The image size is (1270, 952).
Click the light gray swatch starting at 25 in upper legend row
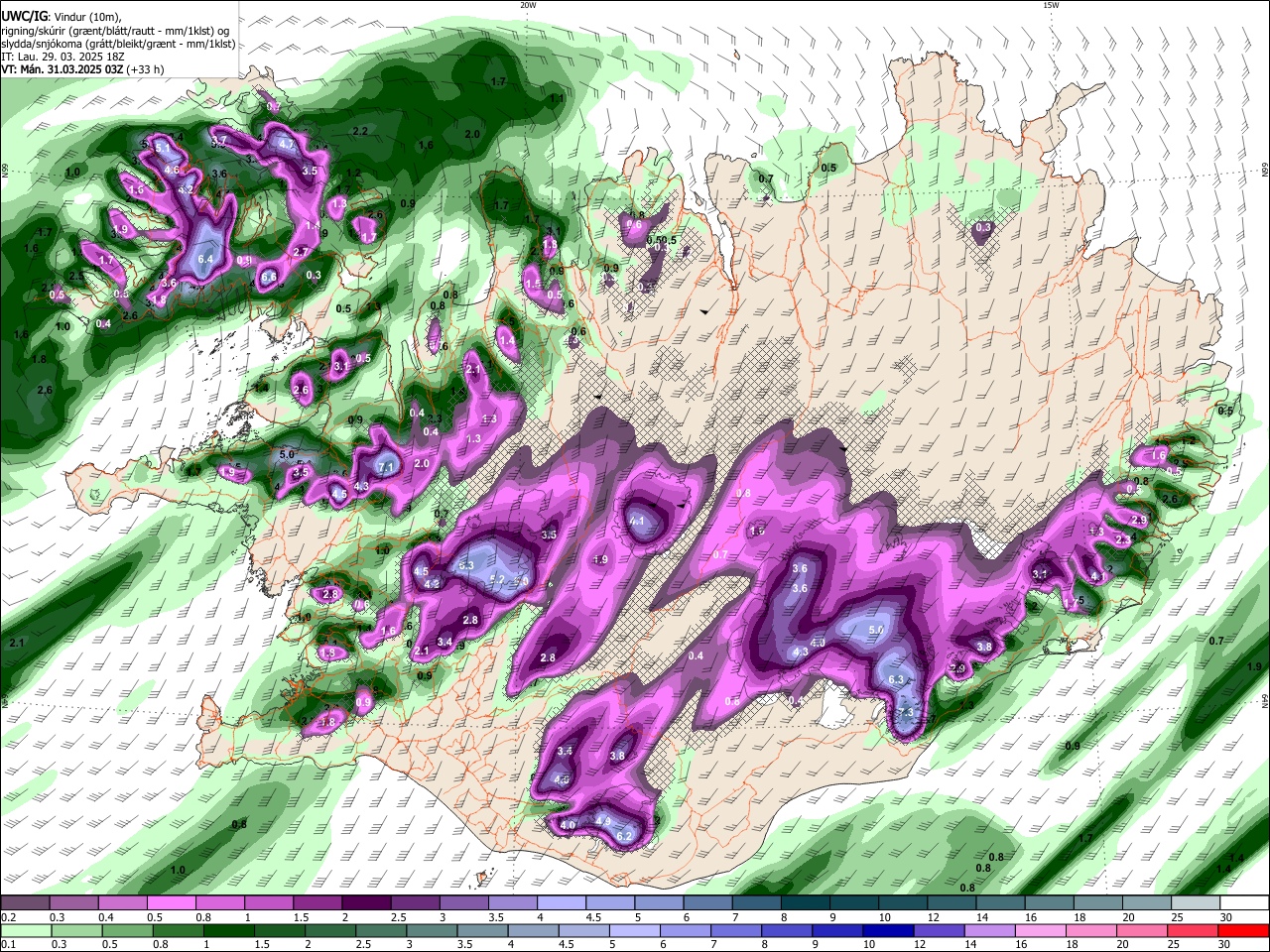point(1196,903)
